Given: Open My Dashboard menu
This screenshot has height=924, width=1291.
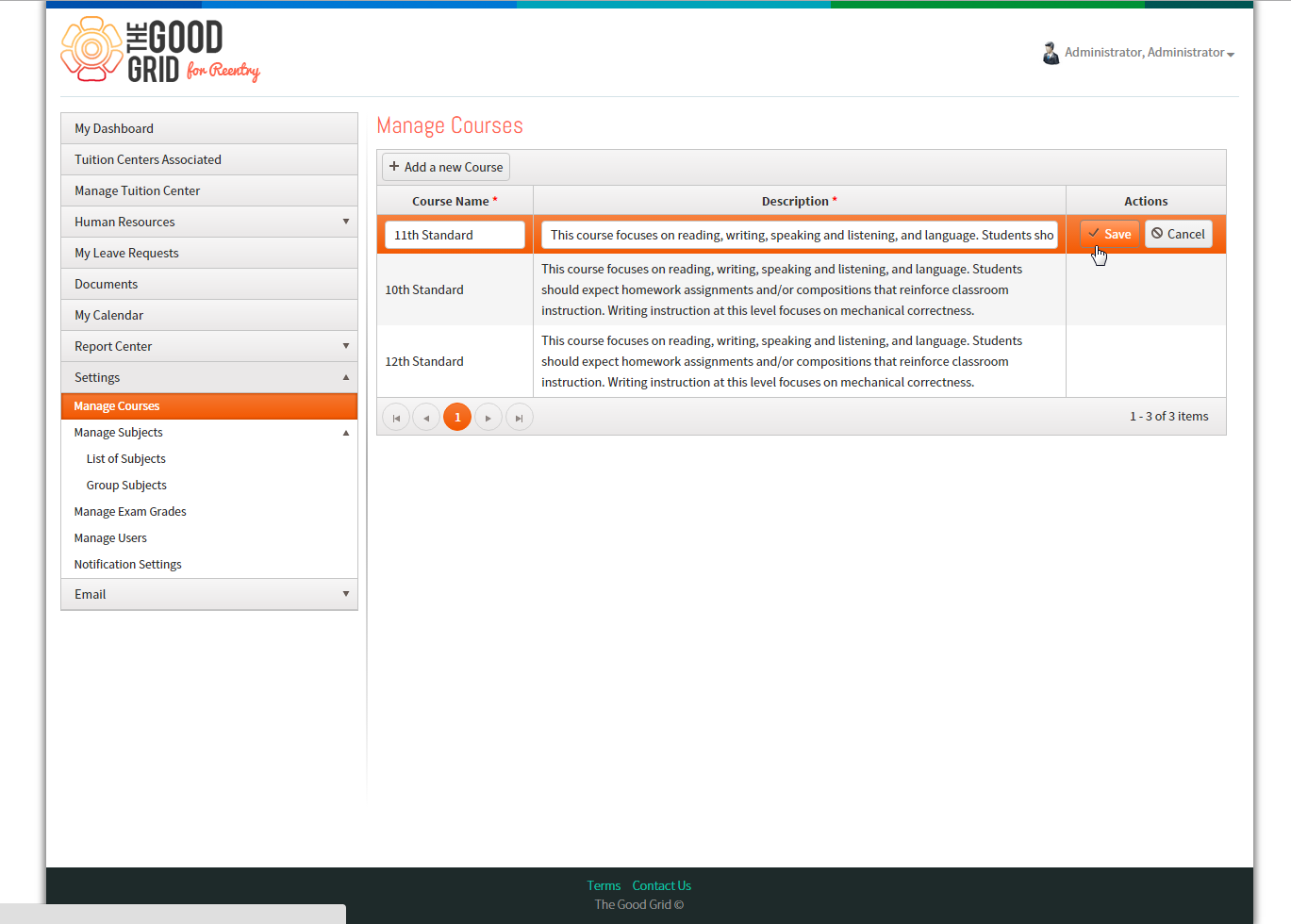Looking at the screenshot, I should 209,128.
